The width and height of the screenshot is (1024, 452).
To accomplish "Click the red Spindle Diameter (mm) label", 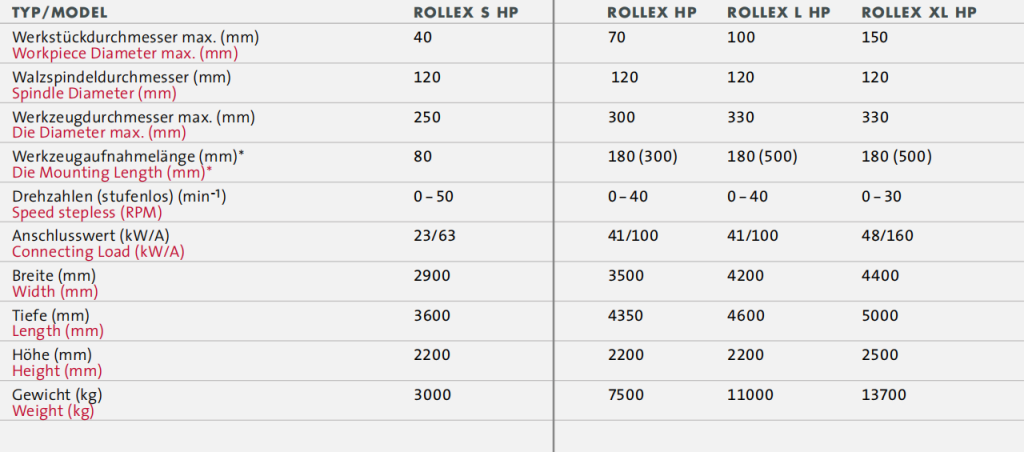I will coord(94,92).
